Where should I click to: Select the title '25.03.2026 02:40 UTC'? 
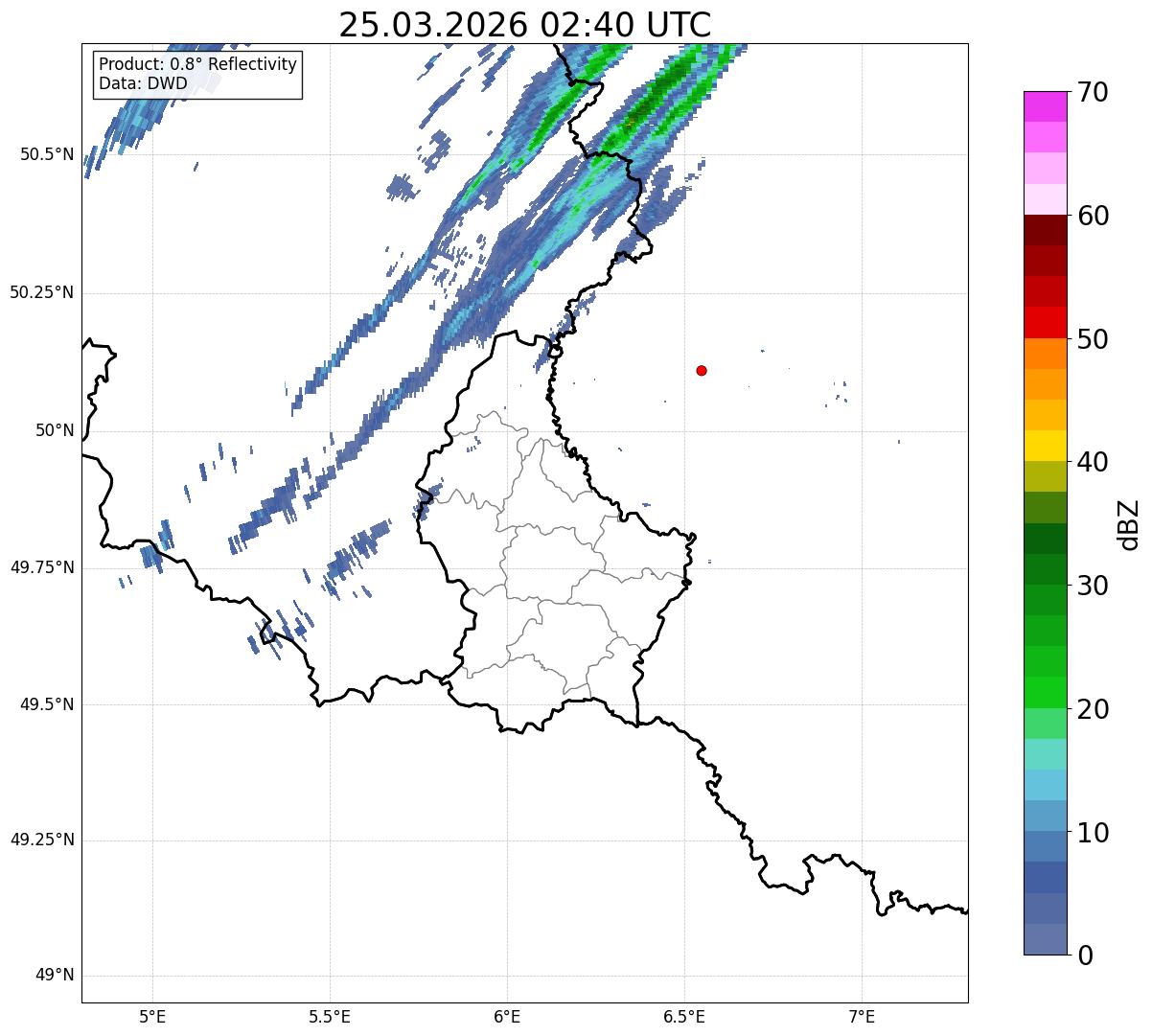(x=525, y=25)
